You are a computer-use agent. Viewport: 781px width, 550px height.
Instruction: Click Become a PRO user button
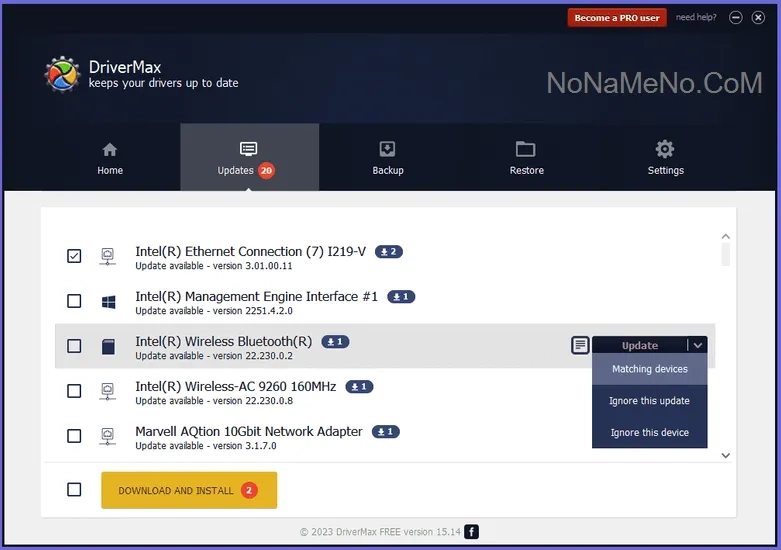617,18
